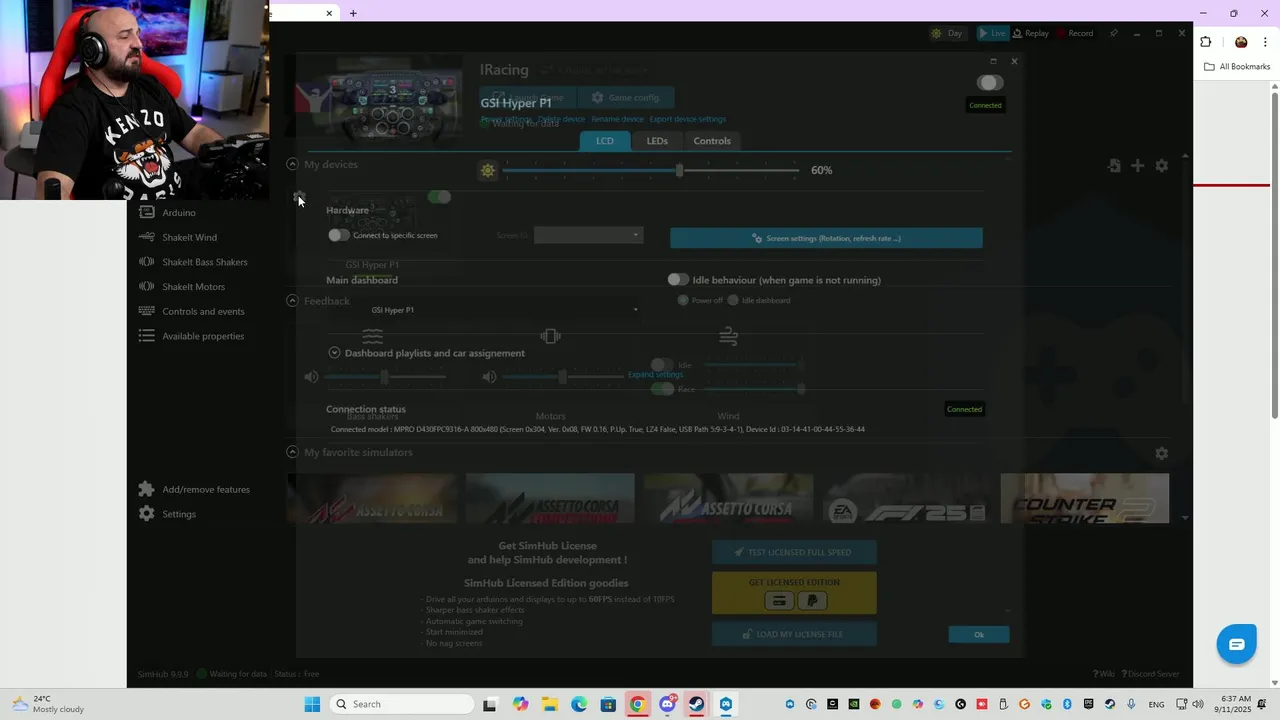This screenshot has height=720, width=1280.
Task: Switch to the Controls tab
Action: pos(712,141)
